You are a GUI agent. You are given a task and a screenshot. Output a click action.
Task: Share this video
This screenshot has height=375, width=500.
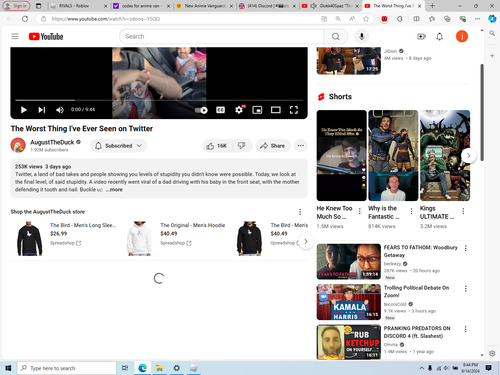pyautogui.click(x=273, y=146)
